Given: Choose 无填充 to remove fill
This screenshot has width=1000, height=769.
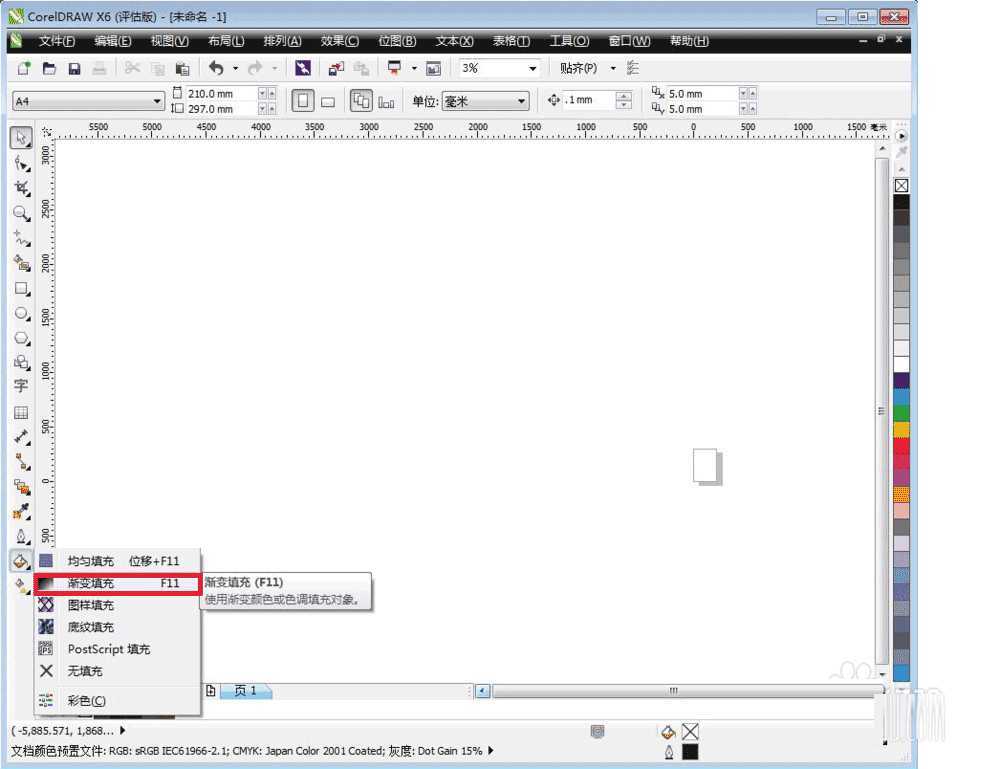Looking at the screenshot, I should (85, 671).
